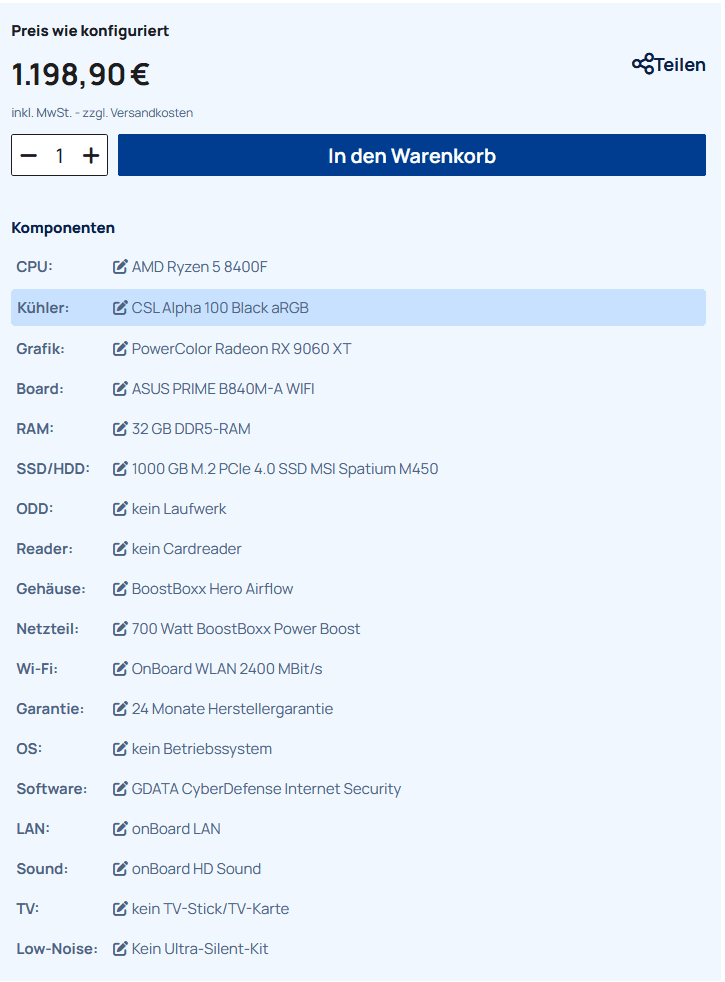Click the Teilen share link
The height and width of the screenshot is (982, 725).
[669, 65]
